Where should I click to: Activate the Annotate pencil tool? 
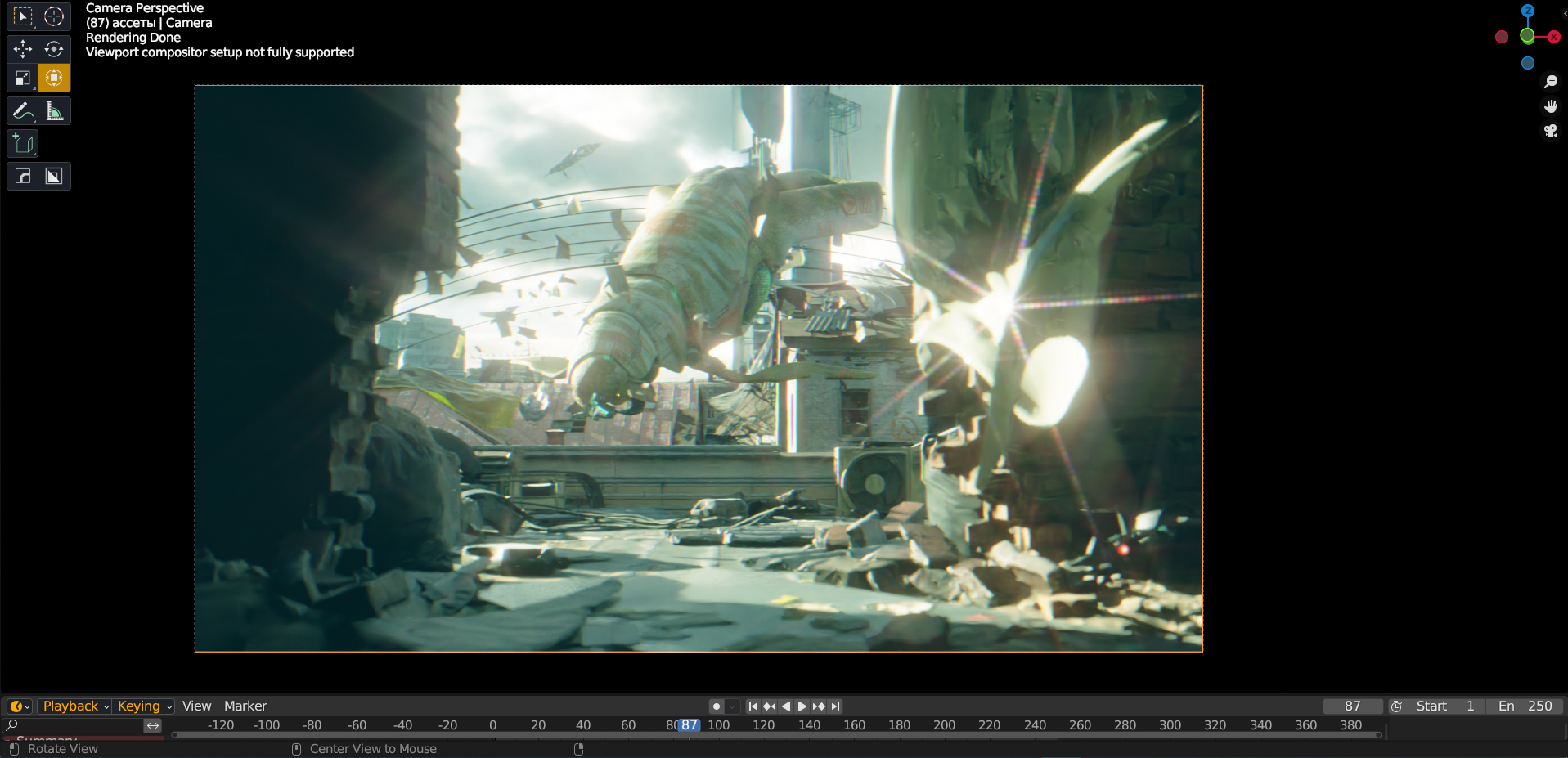(23, 111)
